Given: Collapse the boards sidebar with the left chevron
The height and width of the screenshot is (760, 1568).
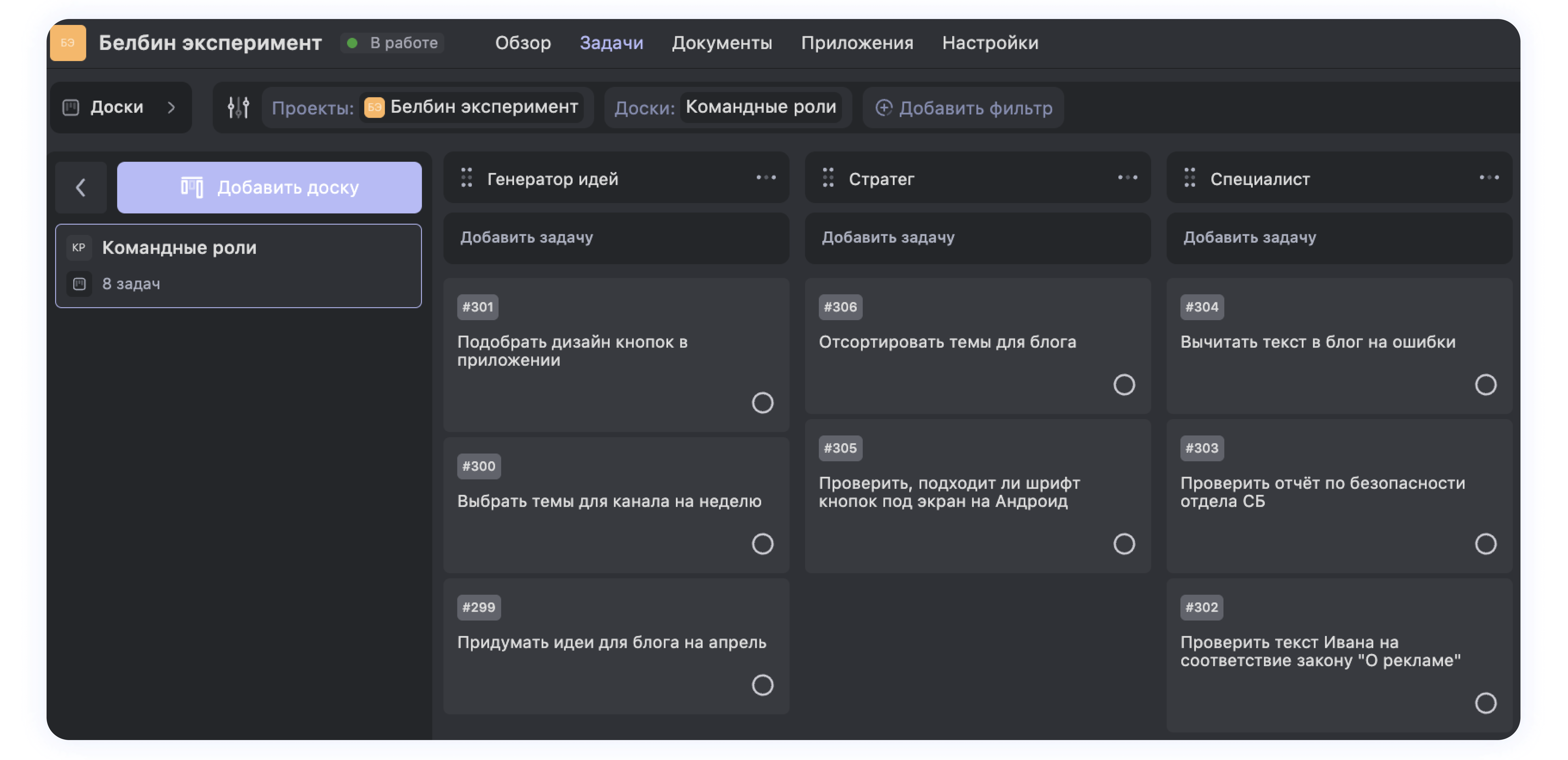Looking at the screenshot, I should coord(80,187).
